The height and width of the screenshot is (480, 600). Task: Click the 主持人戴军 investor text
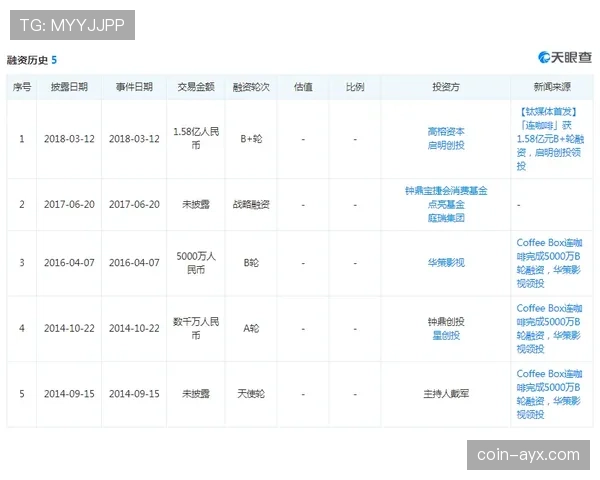(446, 394)
